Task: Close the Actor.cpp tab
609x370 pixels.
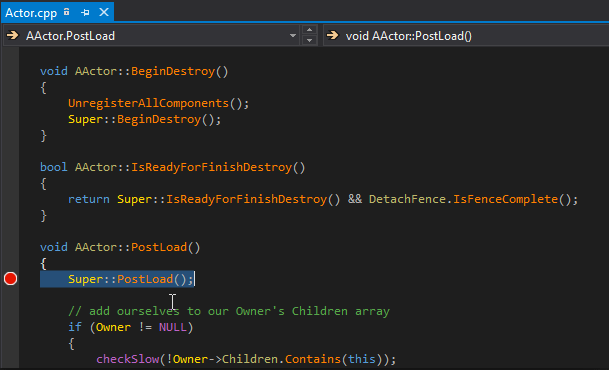Action: (104, 12)
